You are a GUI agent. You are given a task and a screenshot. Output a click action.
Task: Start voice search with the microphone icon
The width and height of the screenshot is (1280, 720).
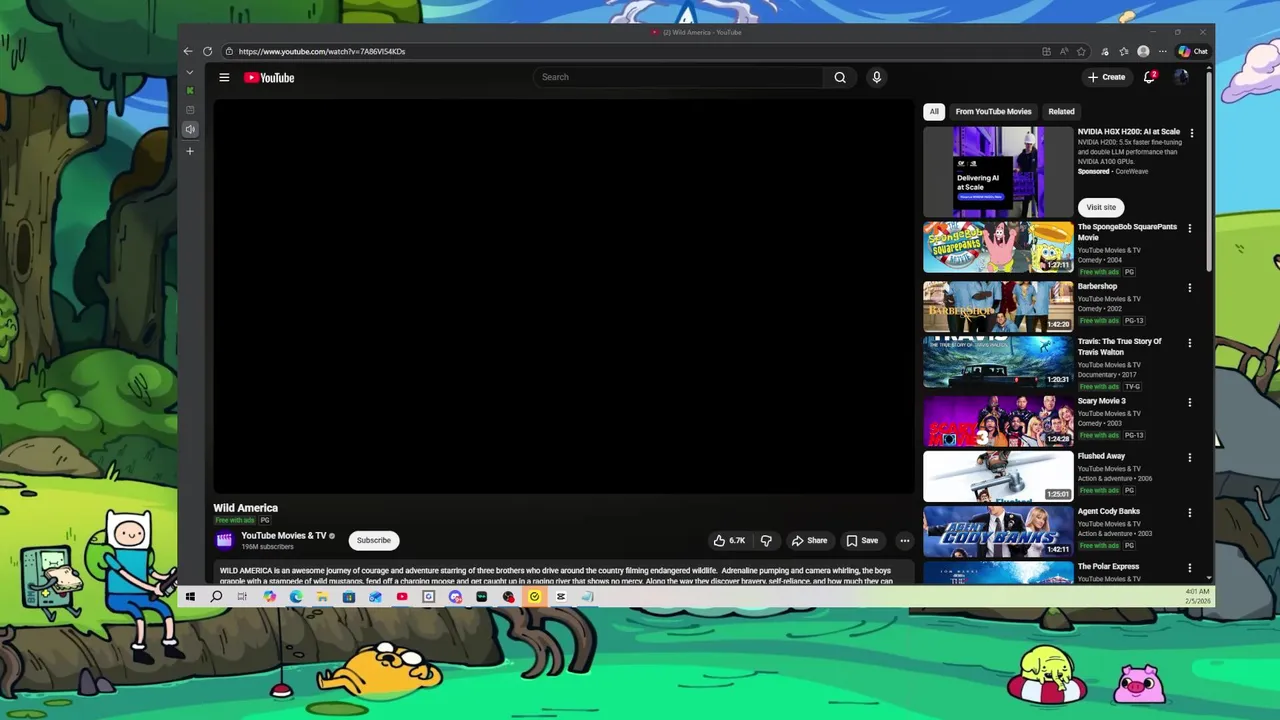pyautogui.click(x=876, y=77)
